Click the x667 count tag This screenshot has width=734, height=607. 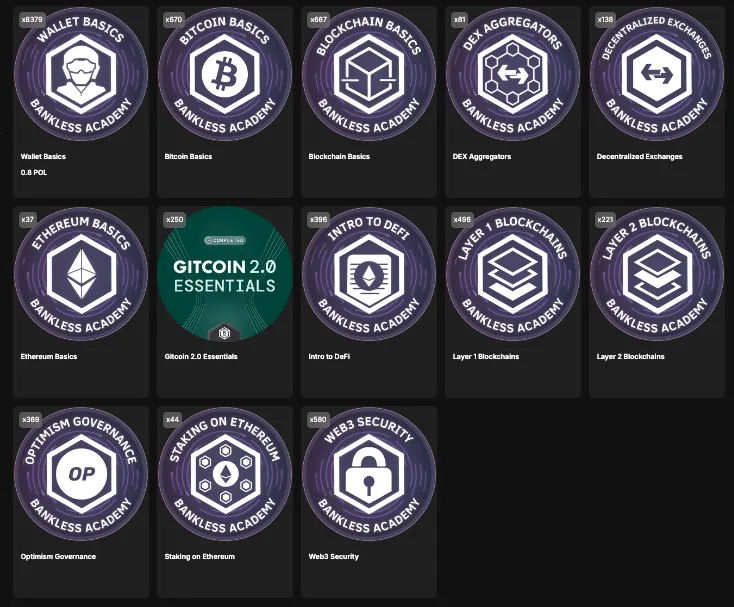[318, 20]
